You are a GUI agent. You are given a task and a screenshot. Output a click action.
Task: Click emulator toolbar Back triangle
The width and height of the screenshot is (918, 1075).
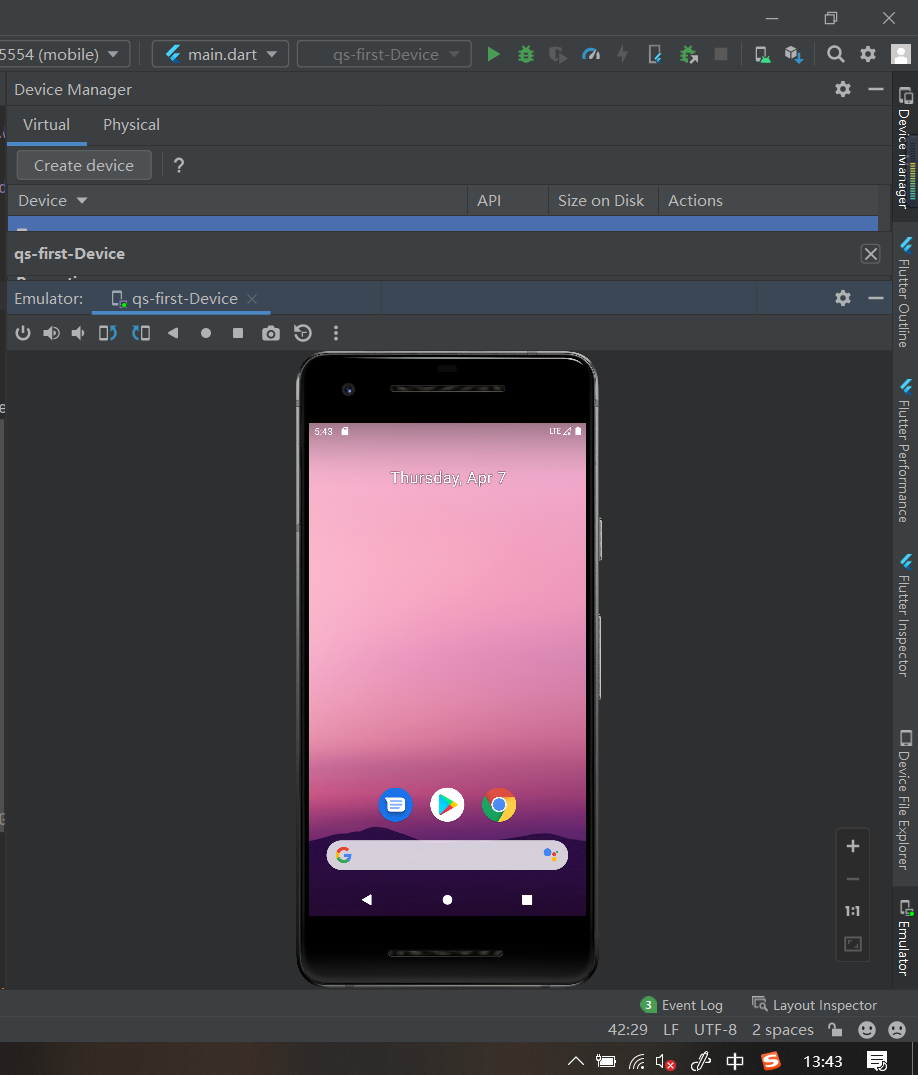pyautogui.click(x=173, y=333)
